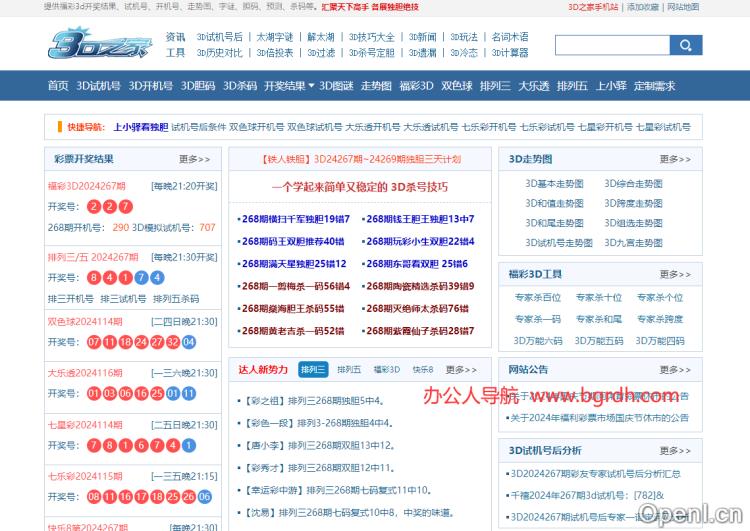
Task: Click into the search text field
Action: coord(610,46)
